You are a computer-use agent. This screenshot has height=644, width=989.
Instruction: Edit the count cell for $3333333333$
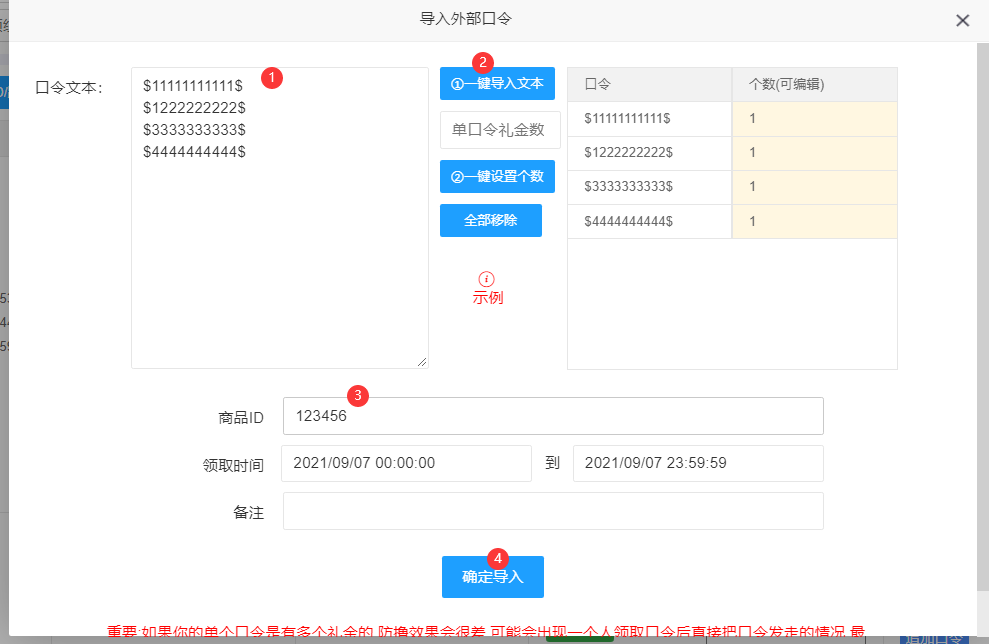tap(814, 187)
